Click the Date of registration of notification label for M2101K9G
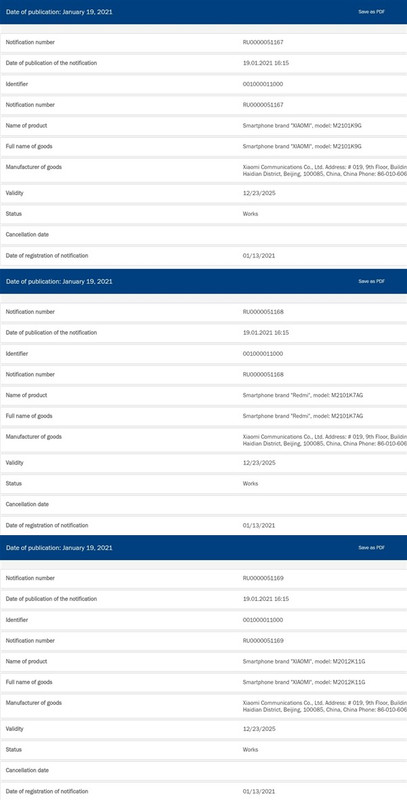Viewport: 407px width, 800px height. tap(47, 256)
